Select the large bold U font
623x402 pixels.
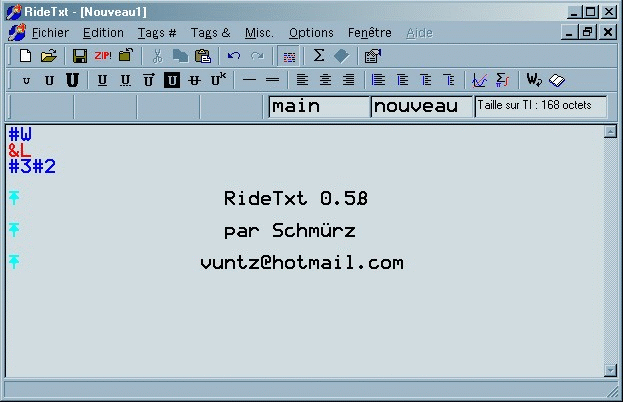pos(72,80)
